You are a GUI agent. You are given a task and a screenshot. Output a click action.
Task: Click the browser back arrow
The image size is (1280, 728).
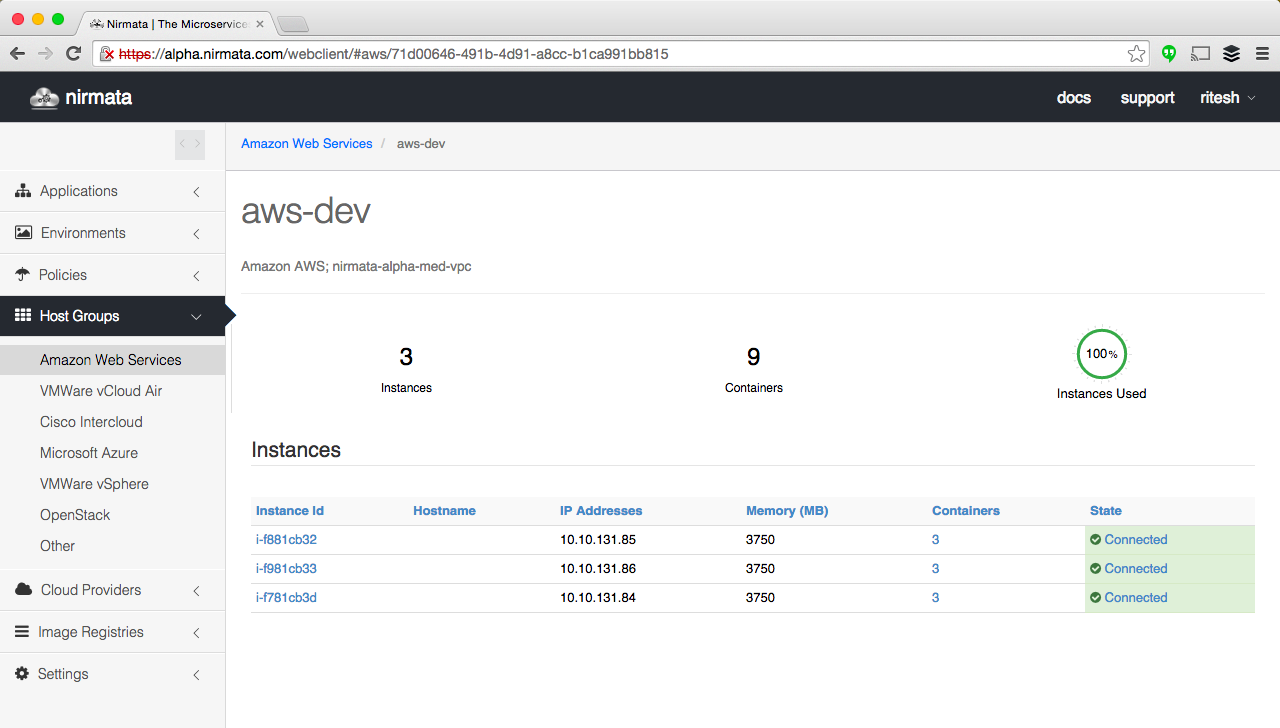pos(17,54)
